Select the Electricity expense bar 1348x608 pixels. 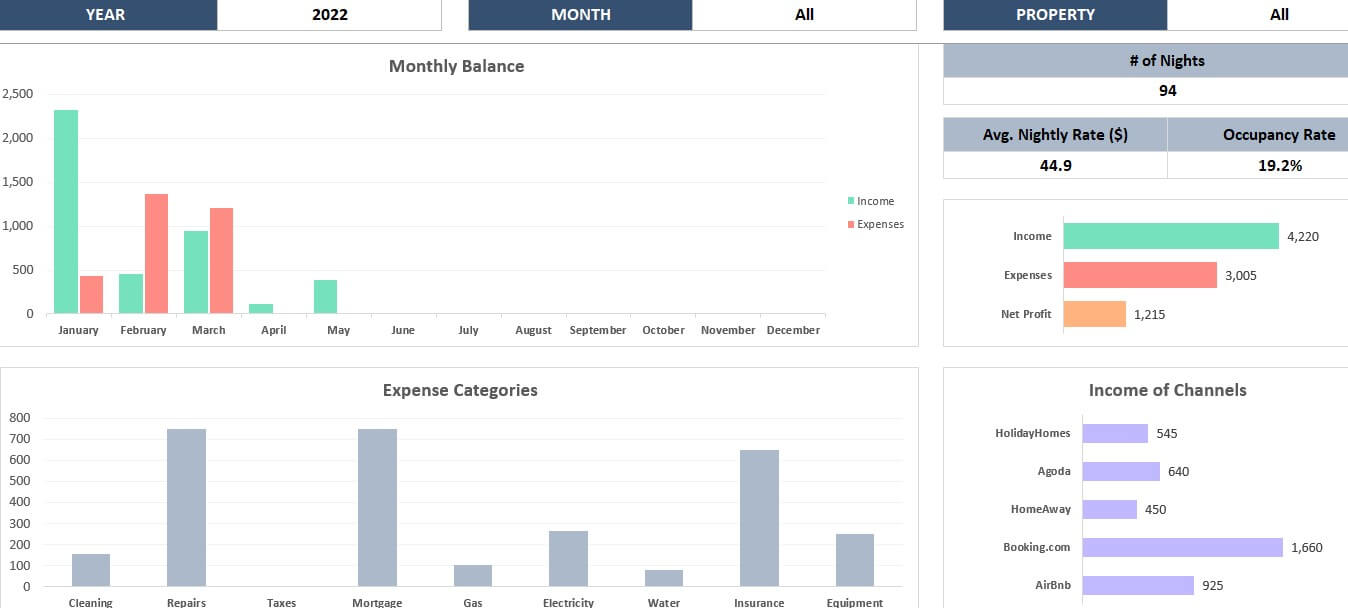[x=568, y=559]
